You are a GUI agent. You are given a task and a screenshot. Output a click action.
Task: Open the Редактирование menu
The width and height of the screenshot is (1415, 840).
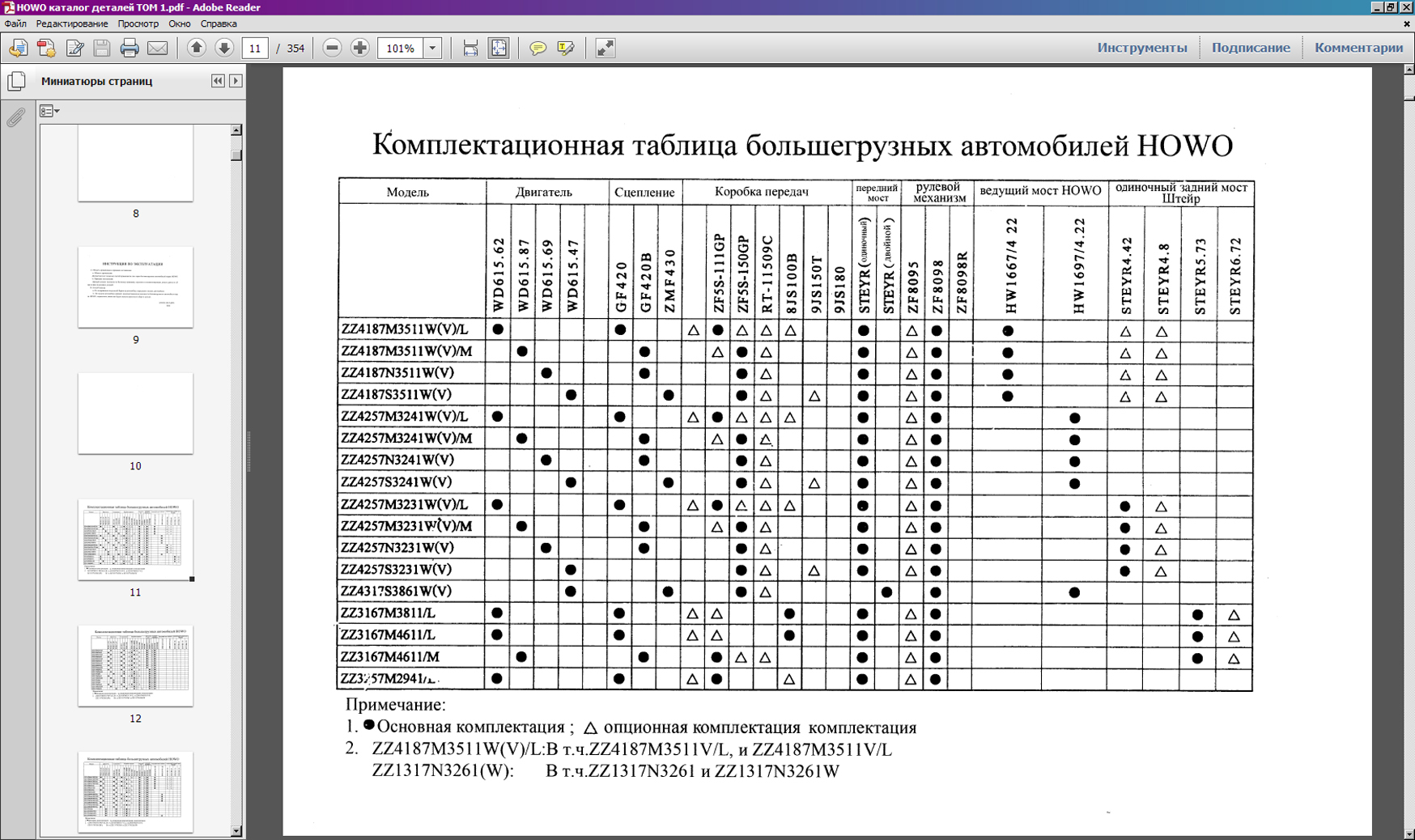pyautogui.click(x=72, y=24)
